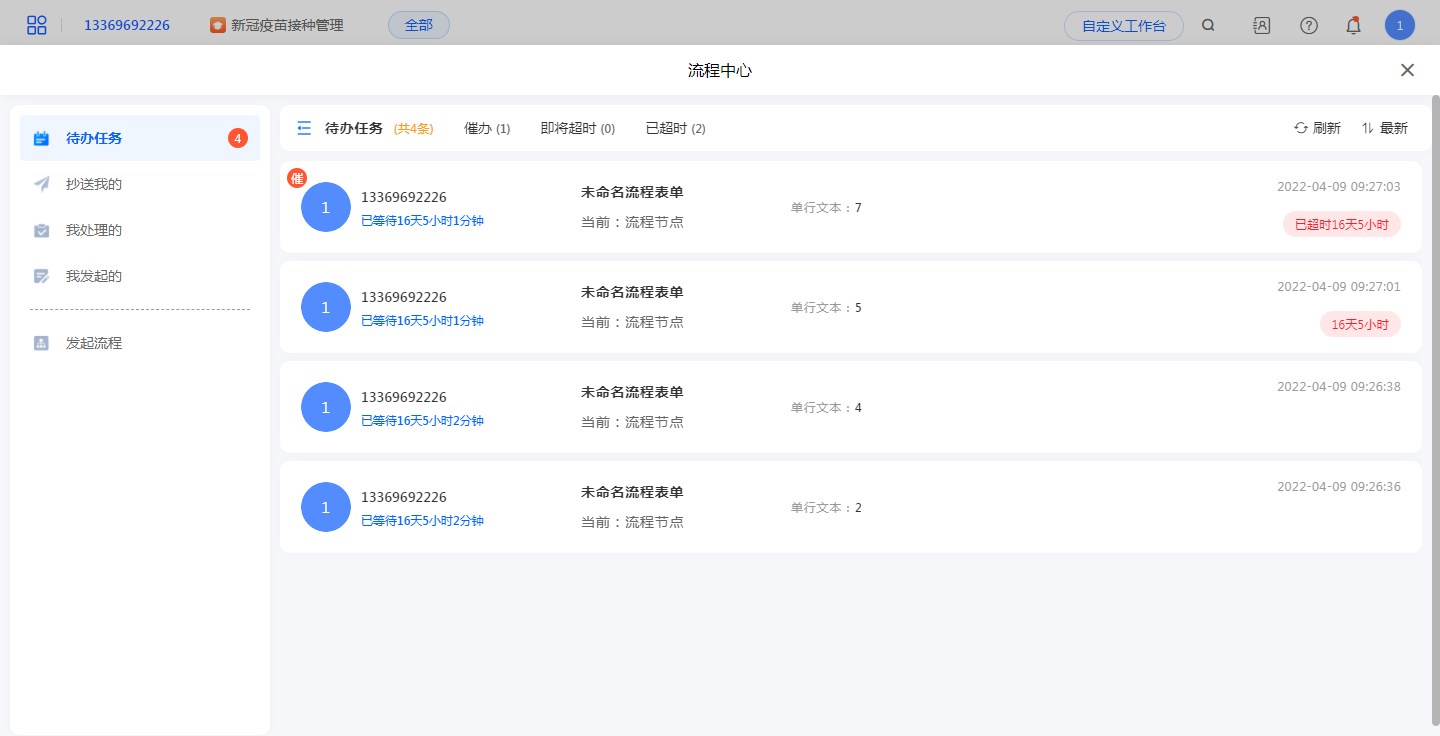
Task: Switch to the 已超时 tab
Action: click(675, 128)
